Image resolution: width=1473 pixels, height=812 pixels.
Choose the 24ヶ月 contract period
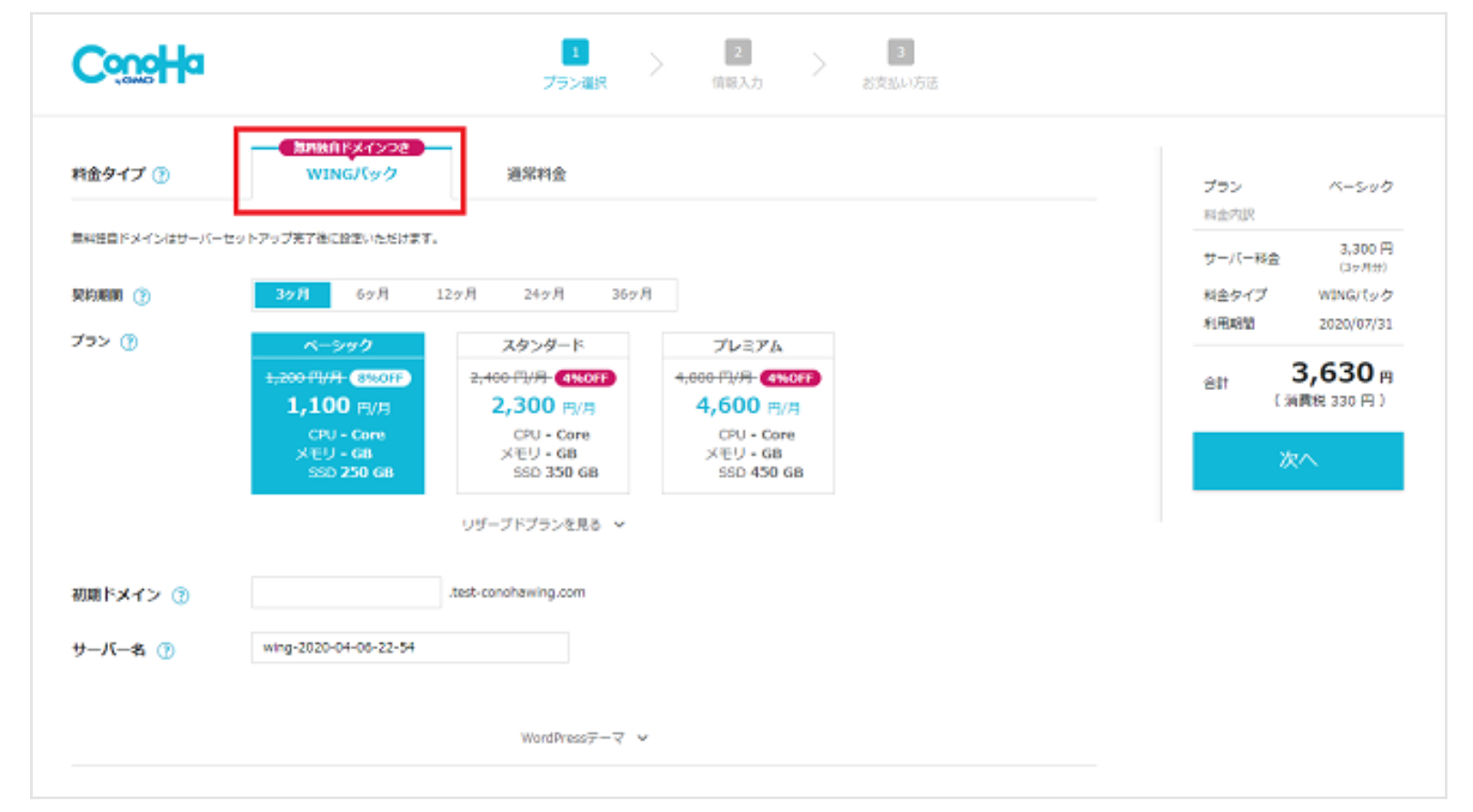coord(544,295)
